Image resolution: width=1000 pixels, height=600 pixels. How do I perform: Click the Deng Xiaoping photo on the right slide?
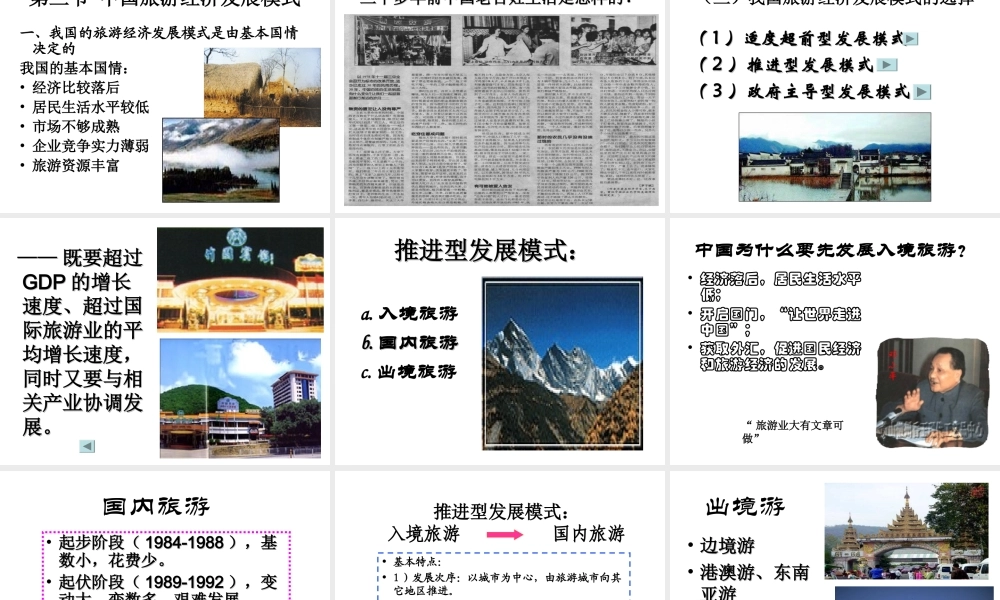[931, 392]
